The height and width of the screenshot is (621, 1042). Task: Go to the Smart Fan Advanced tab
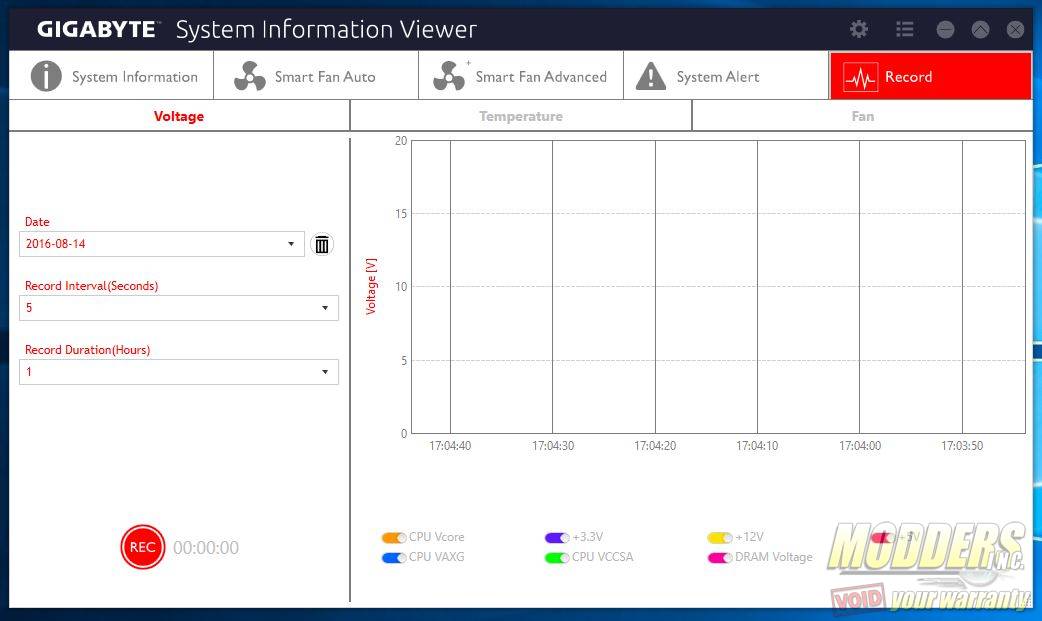(521, 76)
